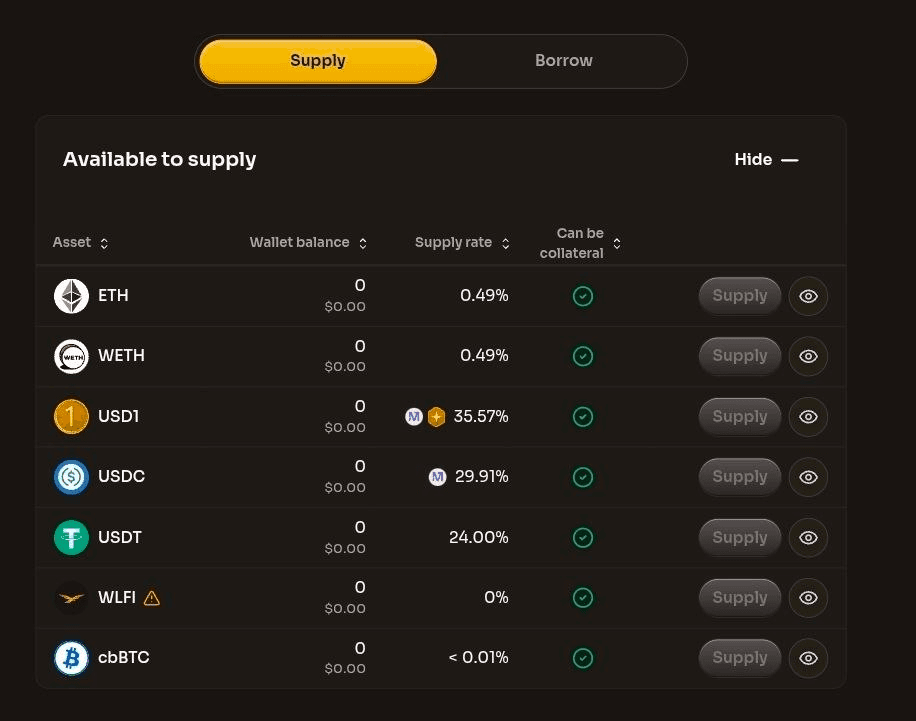Click the cbBTC Bitcoin icon
The height and width of the screenshot is (721, 916).
coord(71,658)
